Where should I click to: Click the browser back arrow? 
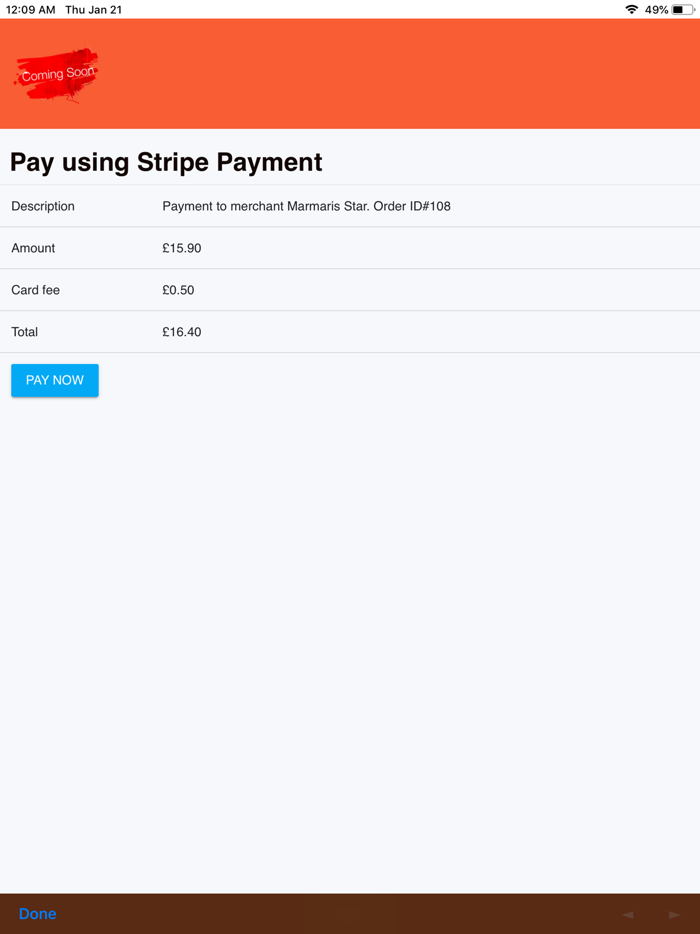[x=627, y=914]
